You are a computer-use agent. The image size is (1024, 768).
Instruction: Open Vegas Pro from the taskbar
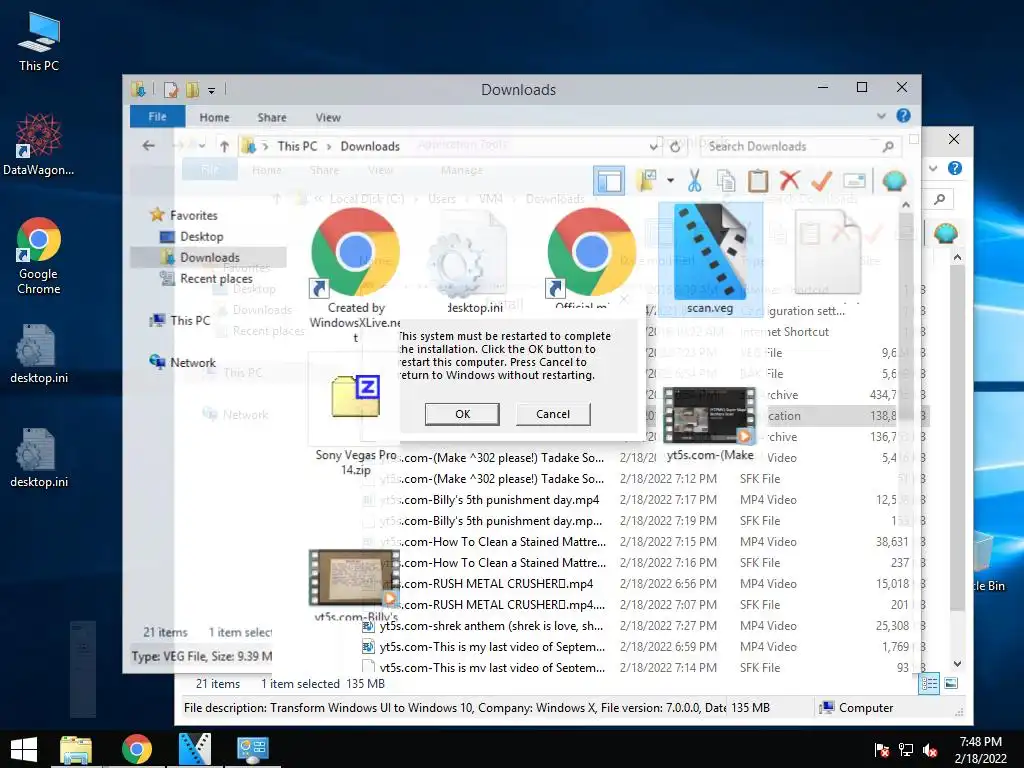tap(195, 749)
